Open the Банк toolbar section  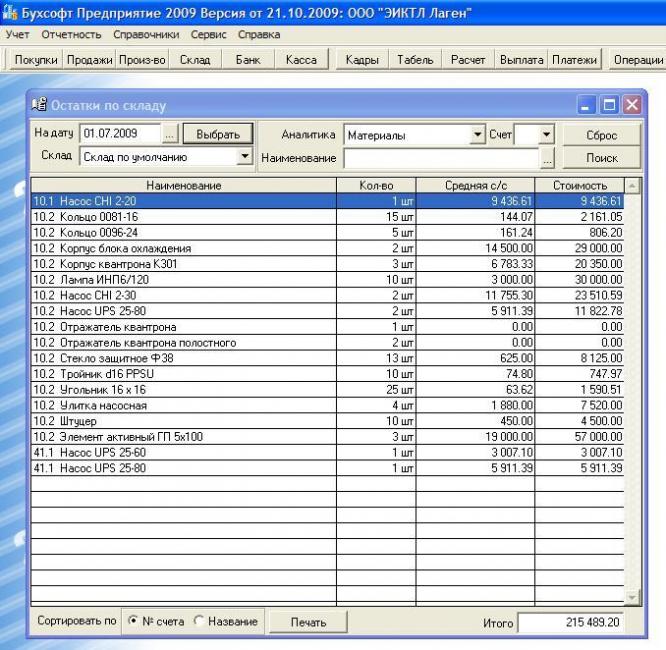[x=247, y=60]
